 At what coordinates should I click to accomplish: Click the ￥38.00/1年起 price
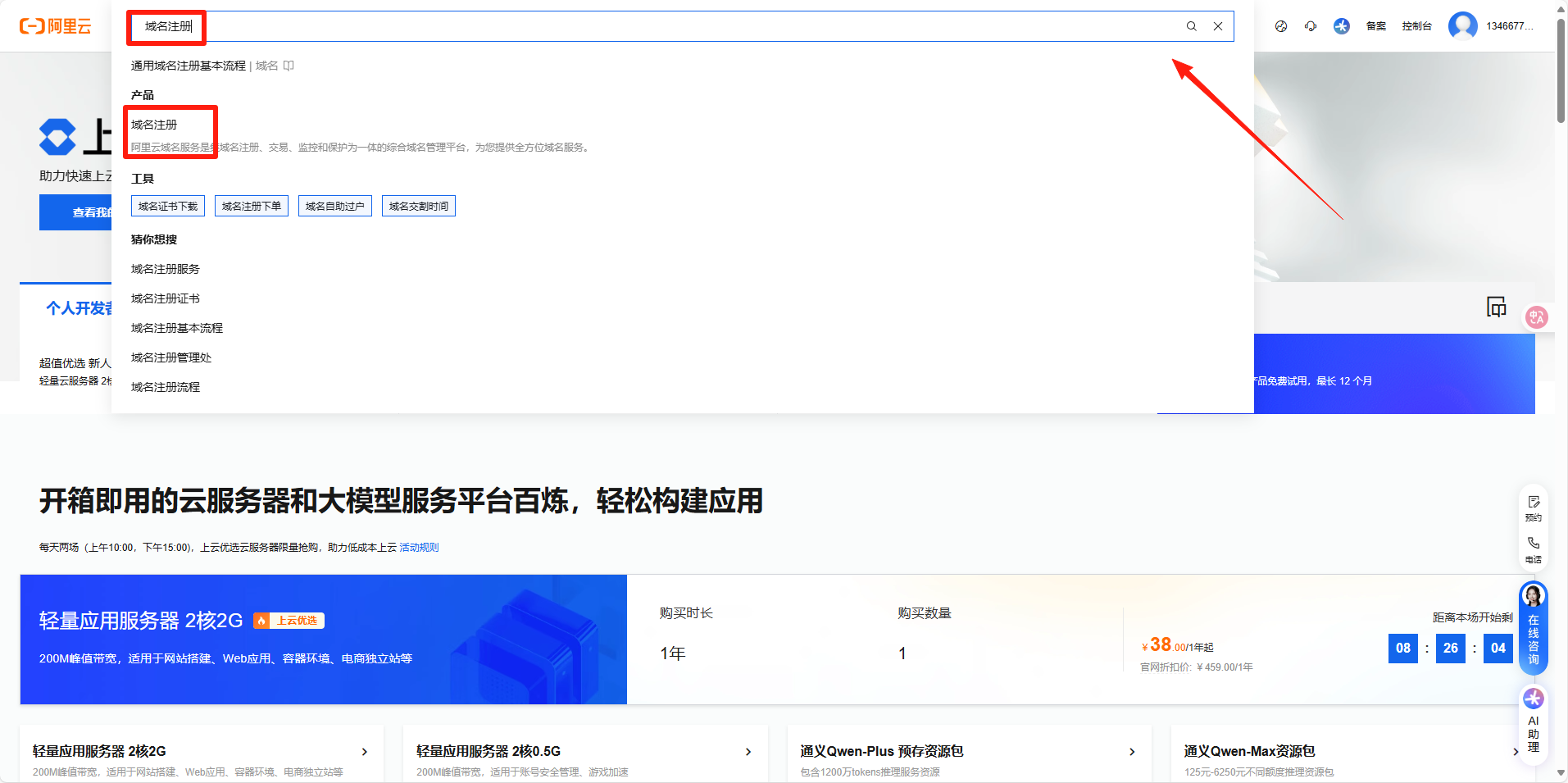click(1177, 645)
